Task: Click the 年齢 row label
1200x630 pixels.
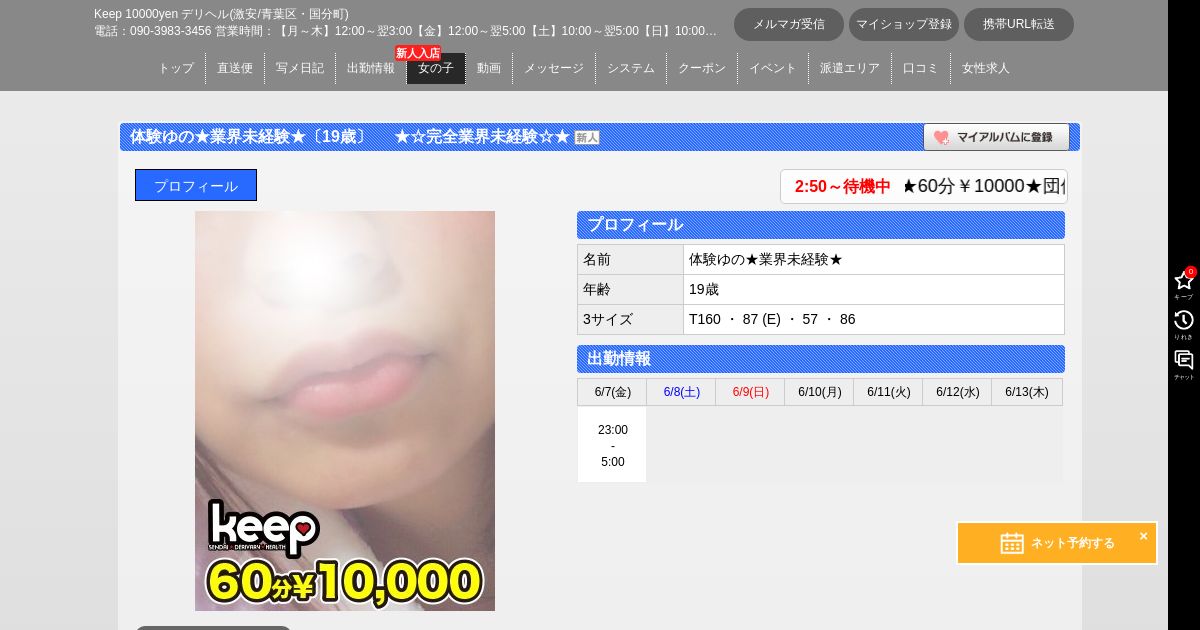Action: point(631,289)
